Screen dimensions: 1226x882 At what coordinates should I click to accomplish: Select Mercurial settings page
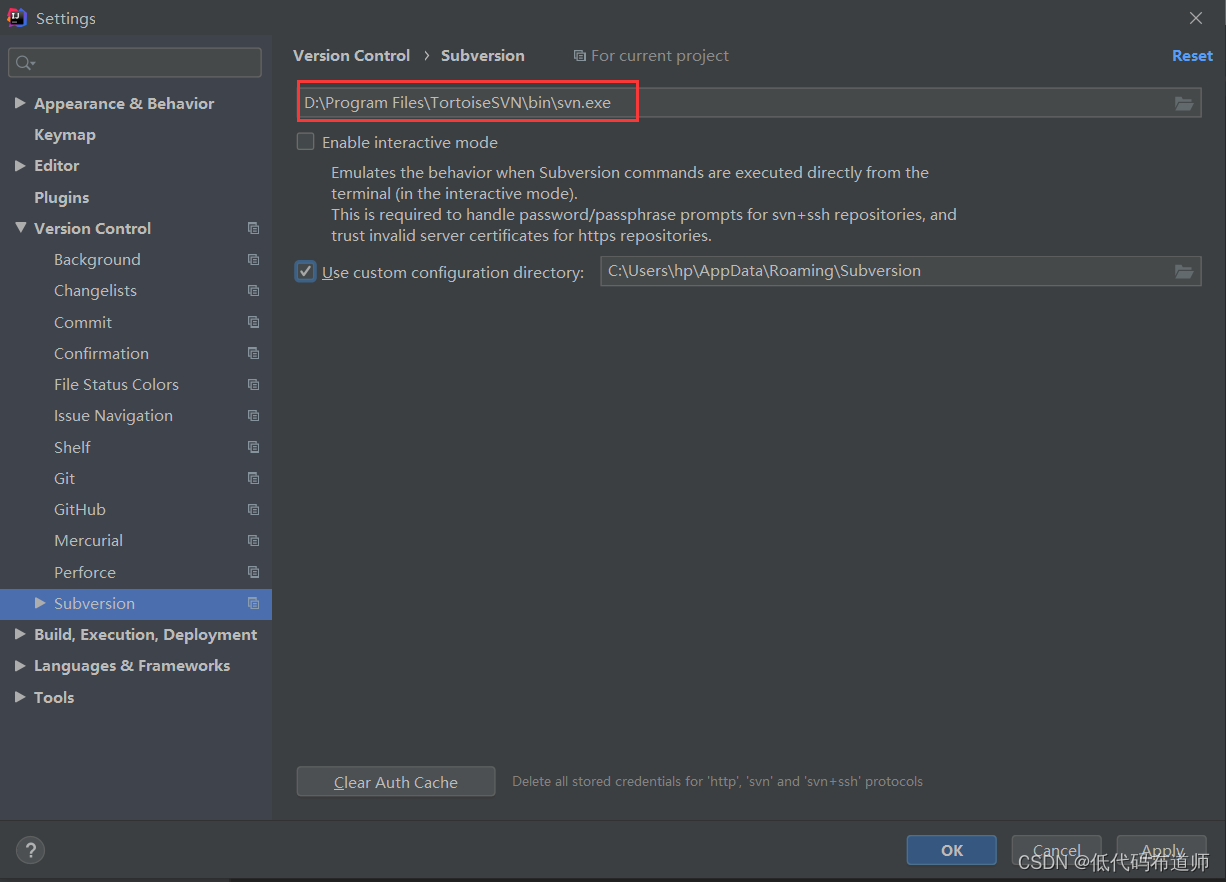(x=88, y=540)
